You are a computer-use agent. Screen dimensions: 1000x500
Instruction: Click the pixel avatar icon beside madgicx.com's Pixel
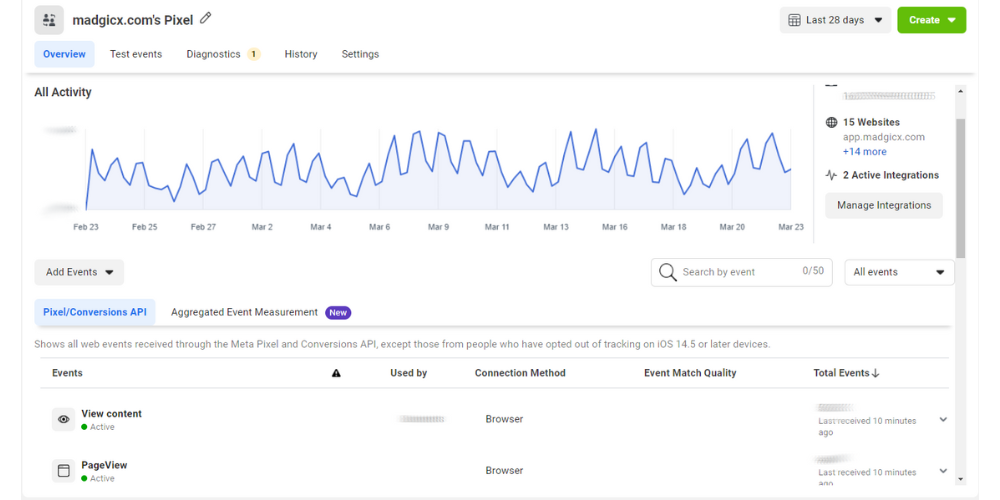[x=49, y=20]
